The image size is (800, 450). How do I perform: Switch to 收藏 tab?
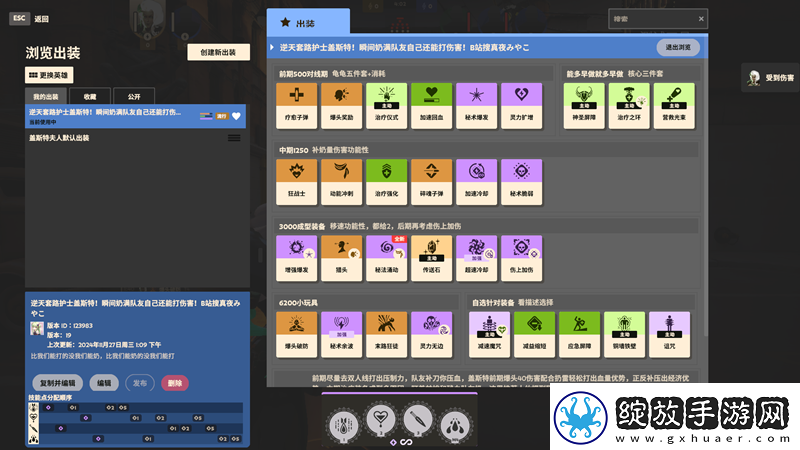pyautogui.click(x=90, y=96)
